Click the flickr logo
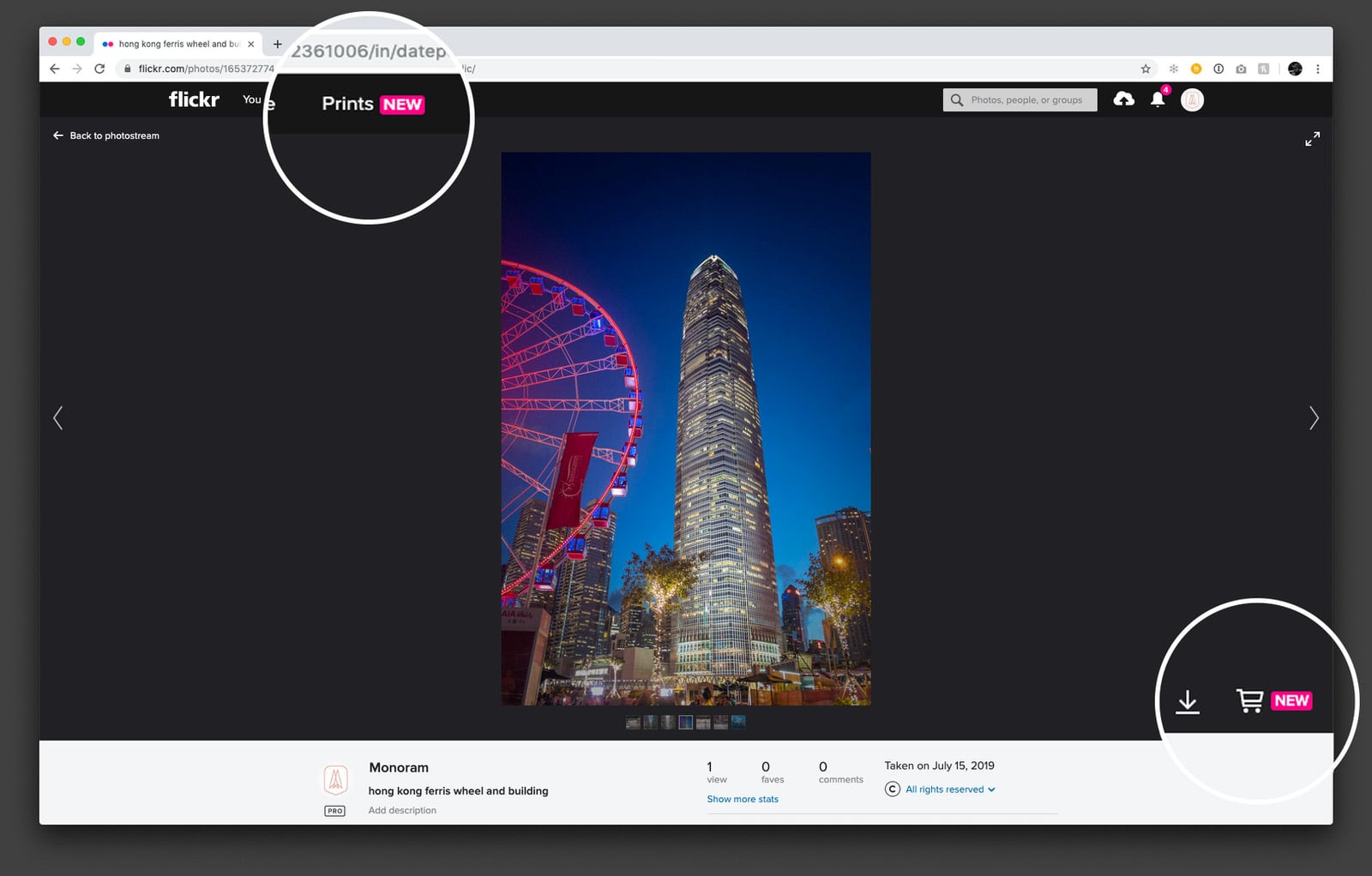 click(x=192, y=99)
